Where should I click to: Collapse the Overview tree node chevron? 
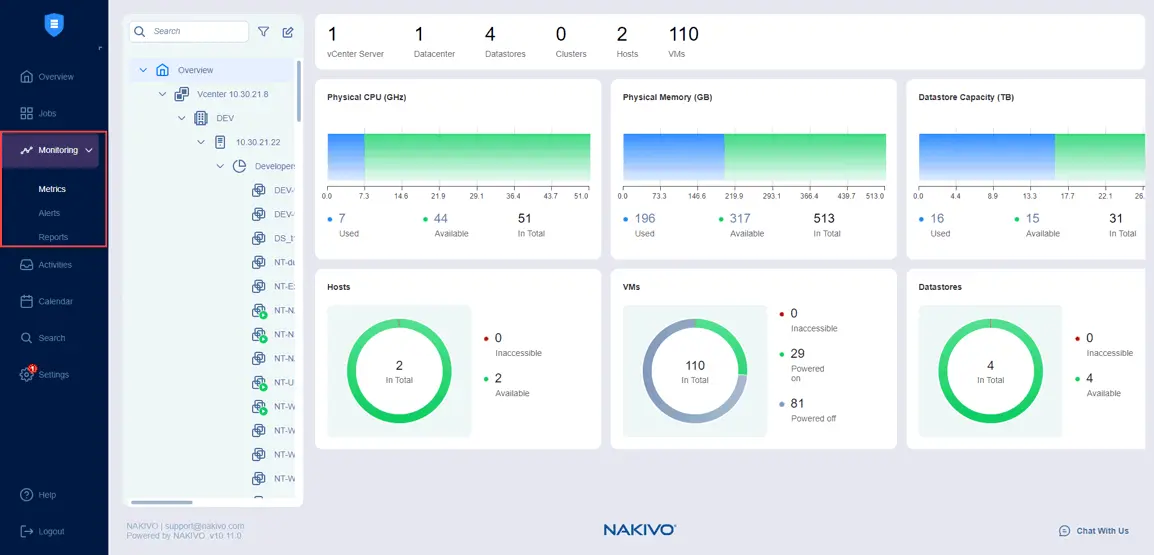click(x=143, y=71)
